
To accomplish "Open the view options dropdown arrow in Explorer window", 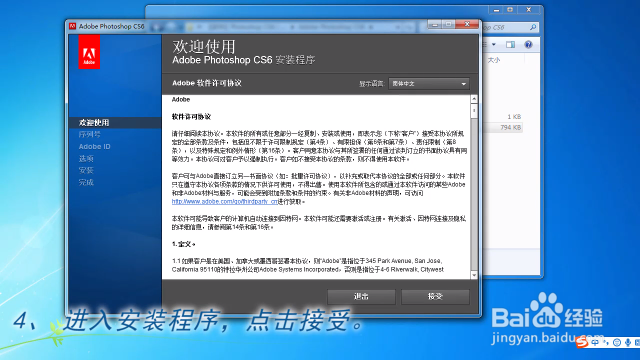I will point(494,44).
